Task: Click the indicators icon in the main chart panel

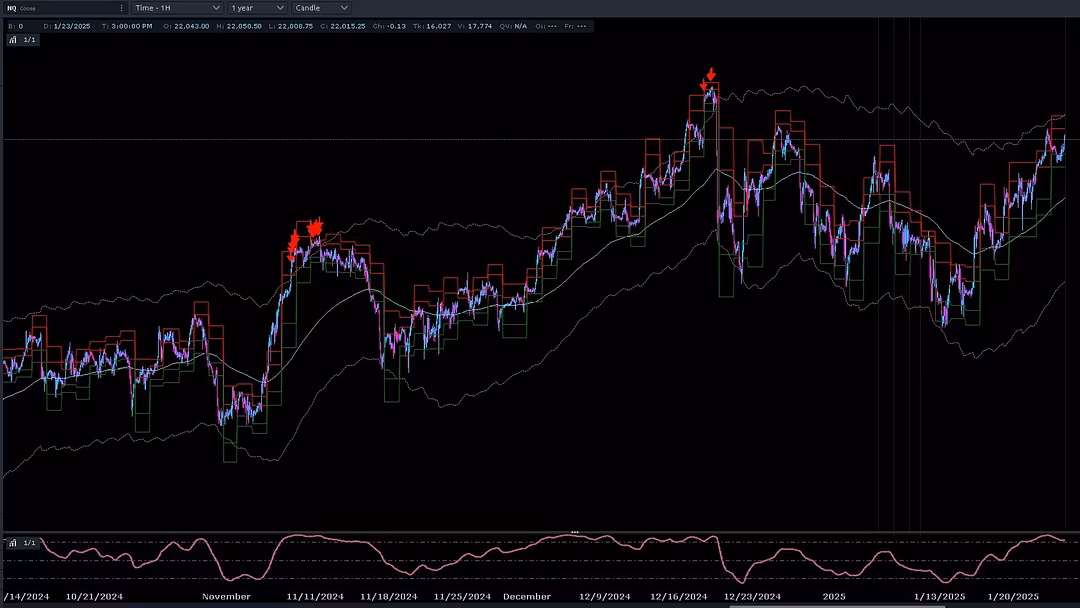Action: (12, 40)
